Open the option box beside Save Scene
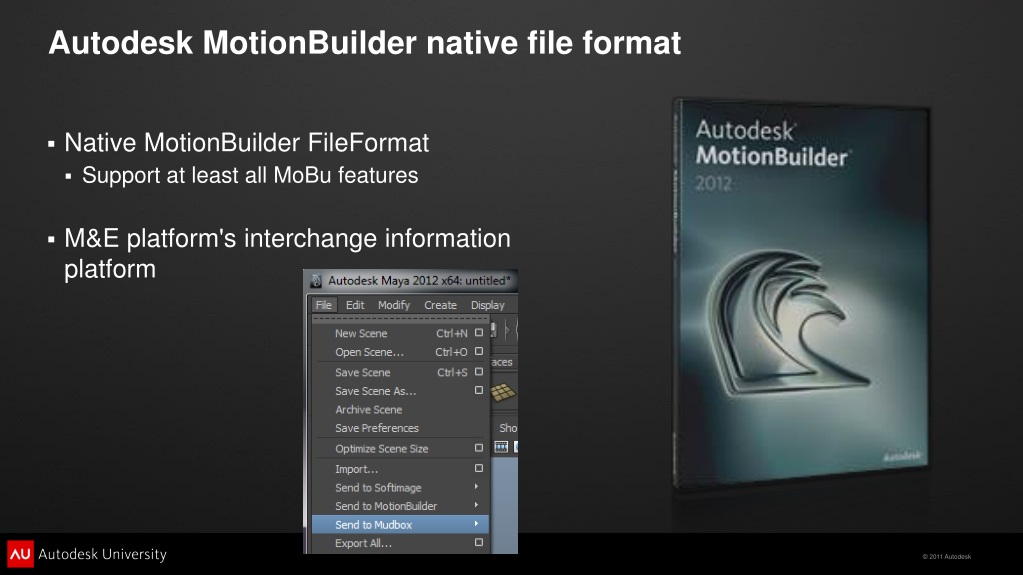Image resolution: width=1023 pixels, height=575 pixels. click(479, 371)
